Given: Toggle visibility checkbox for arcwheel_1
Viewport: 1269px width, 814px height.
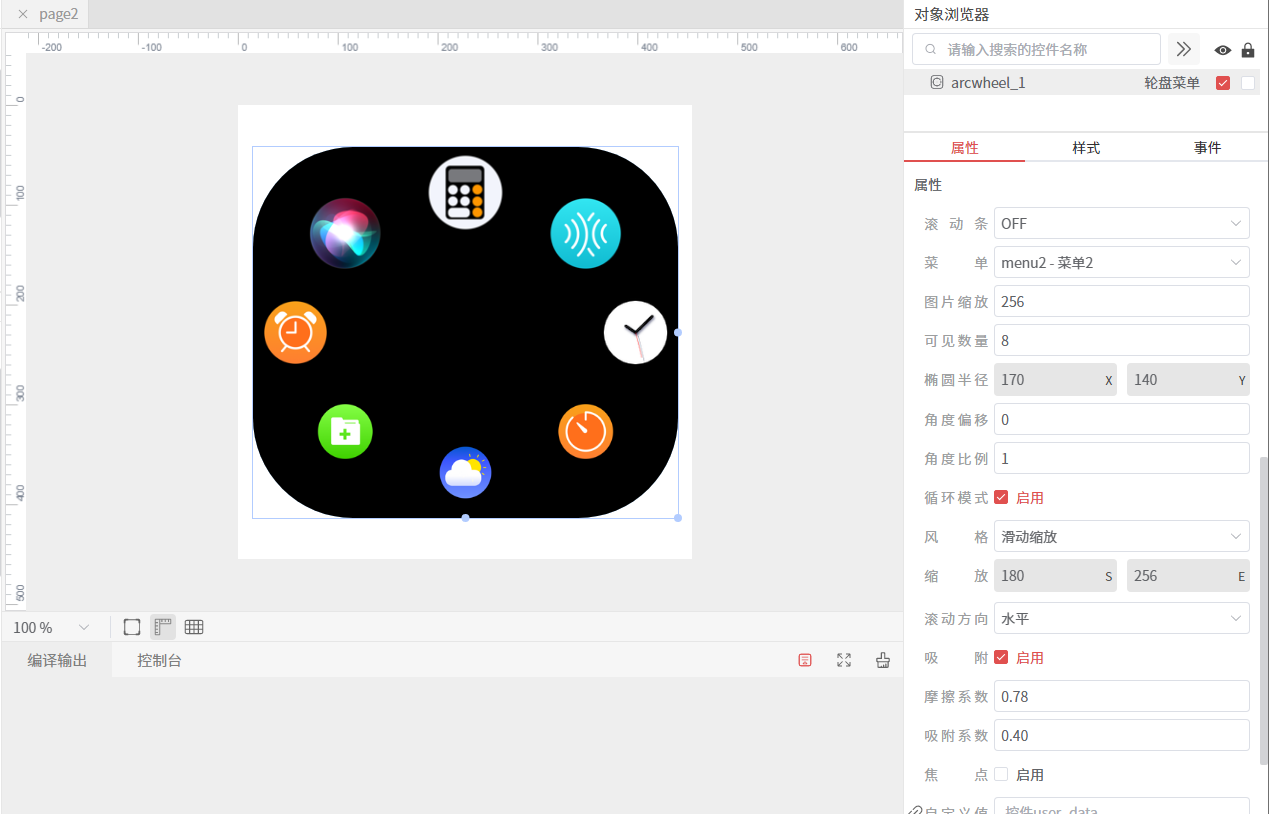Looking at the screenshot, I should pyautogui.click(x=1222, y=83).
